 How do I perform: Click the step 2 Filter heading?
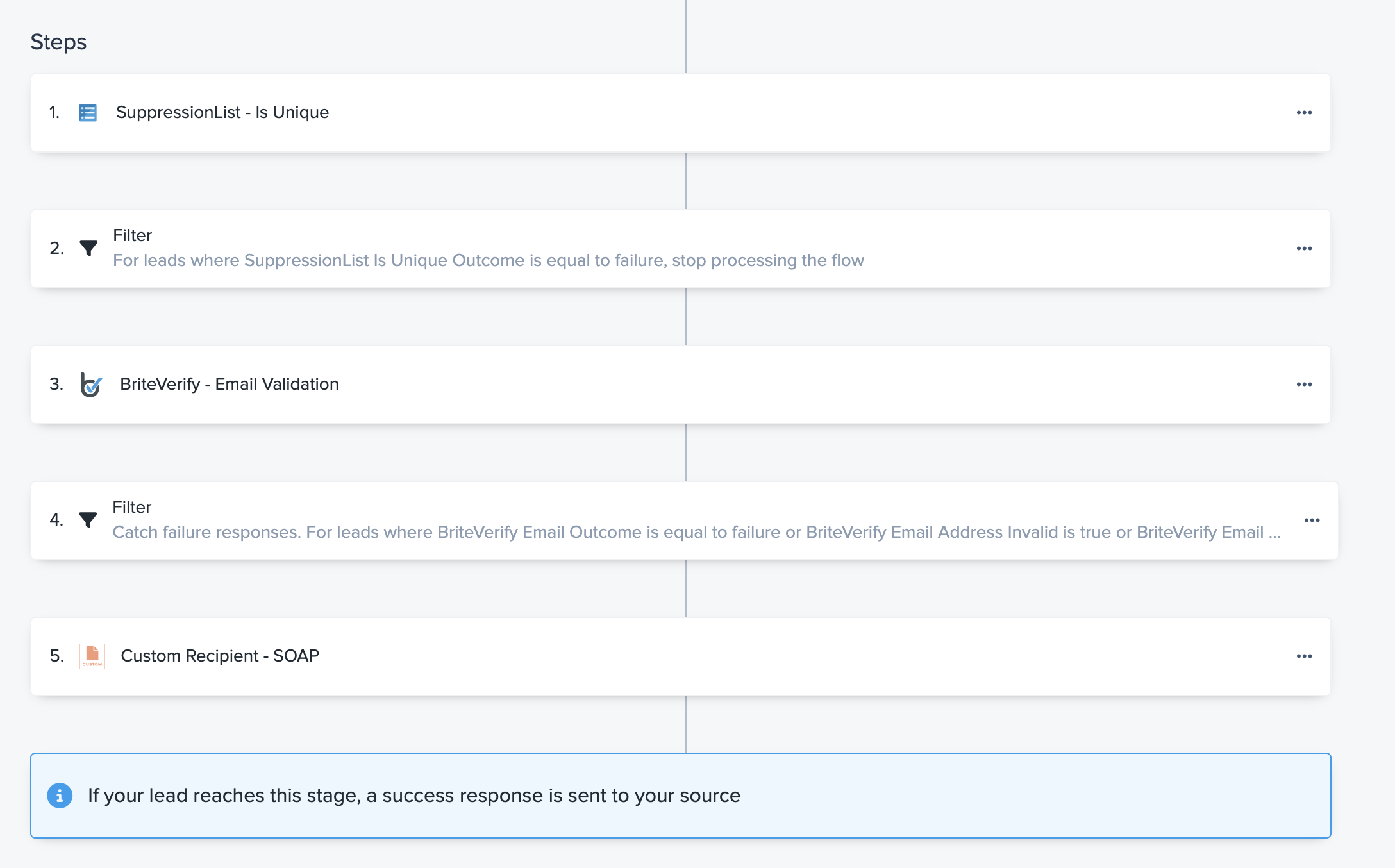132,235
